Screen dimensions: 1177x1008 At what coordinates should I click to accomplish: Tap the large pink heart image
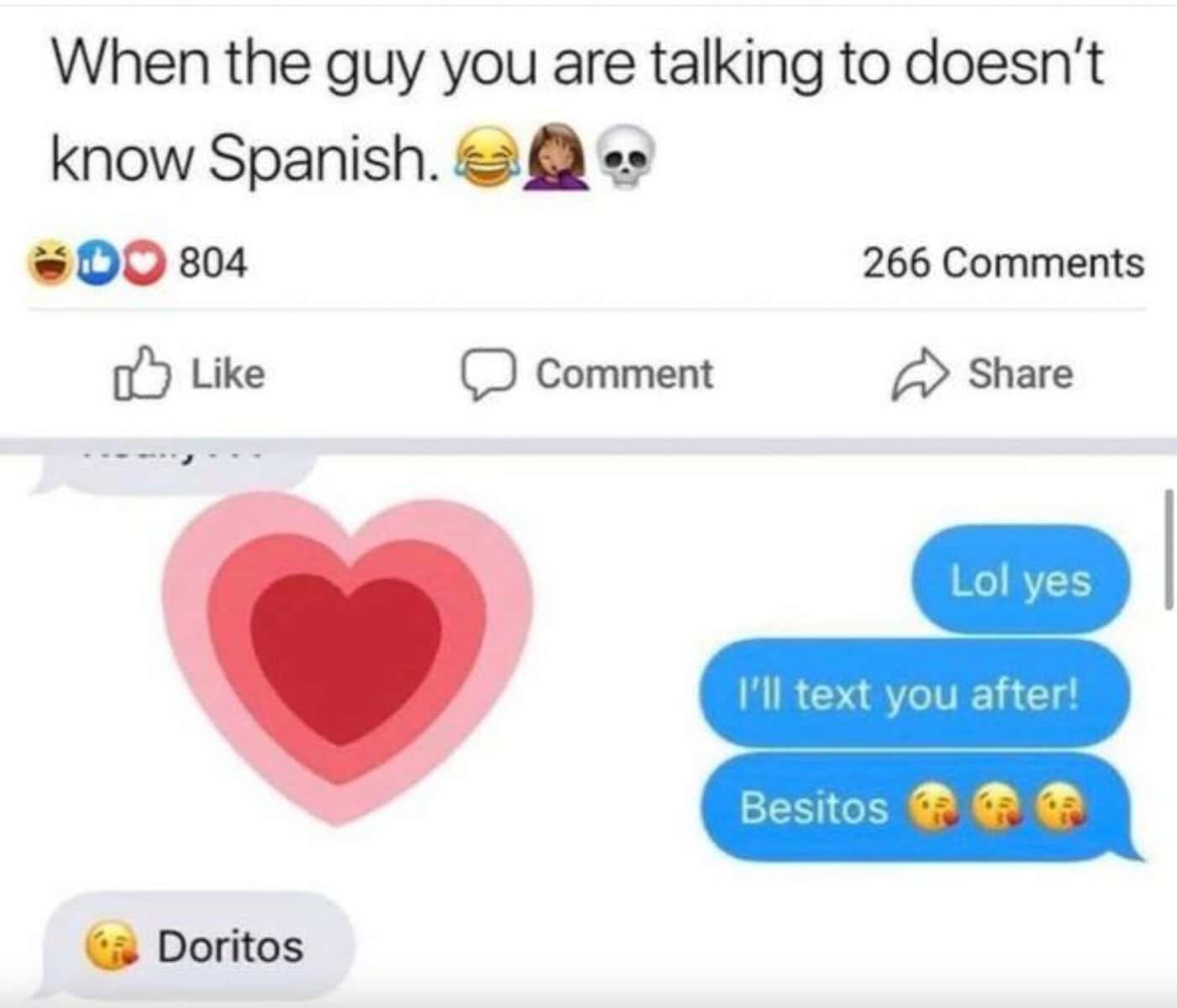[347, 655]
